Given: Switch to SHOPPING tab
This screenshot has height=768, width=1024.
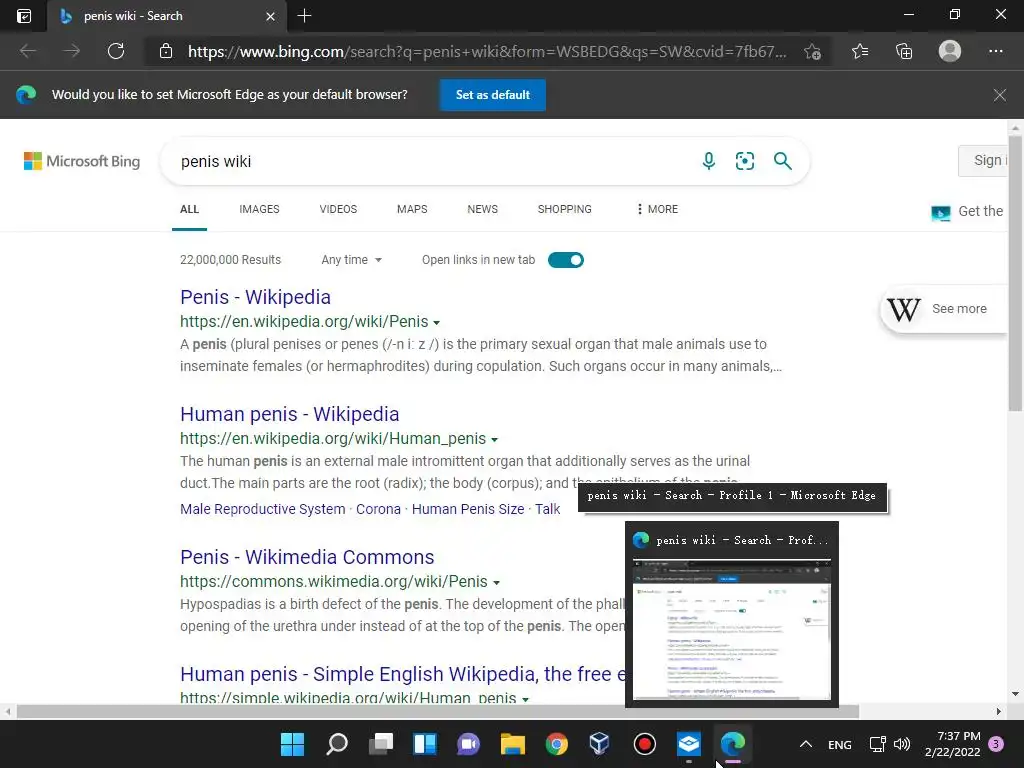Looking at the screenshot, I should 564,209.
